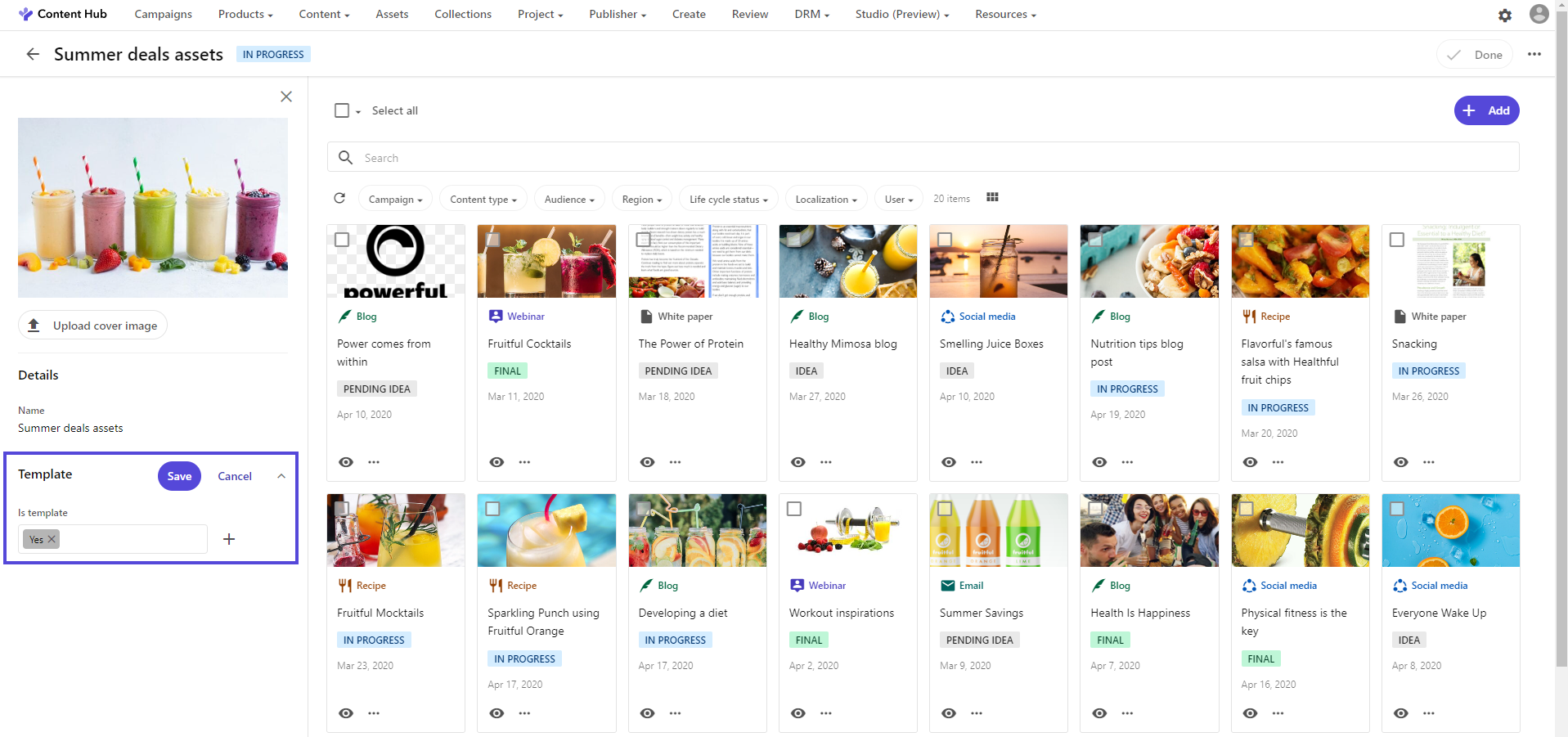Go back using the left arrow
1568x737 pixels.
click(x=33, y=54)
